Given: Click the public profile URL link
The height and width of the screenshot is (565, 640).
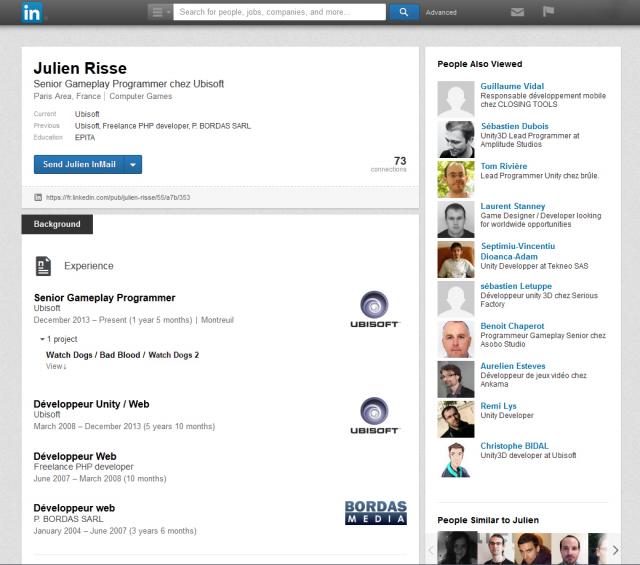Looking at the screenshot, I should (118, 197).
